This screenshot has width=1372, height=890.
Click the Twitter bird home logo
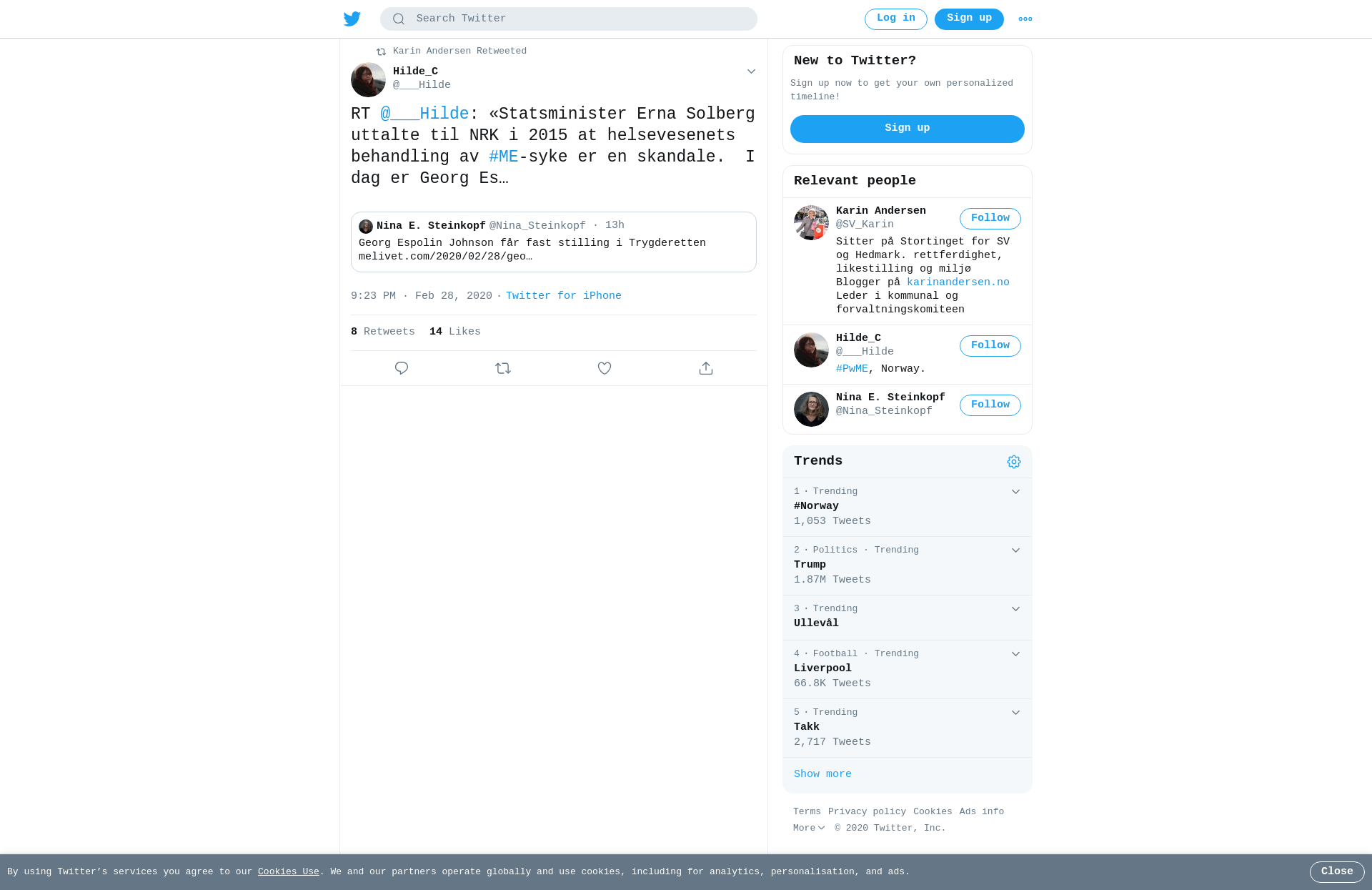click(x=352, y=19)
